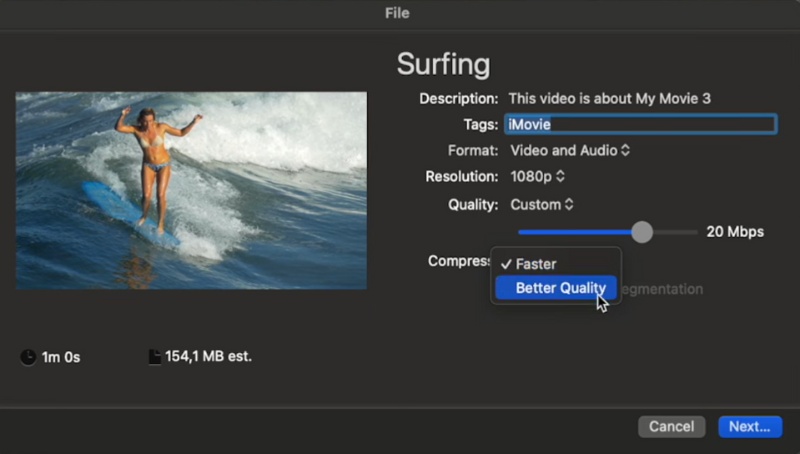Click the Cancel button

click(671, 427)
